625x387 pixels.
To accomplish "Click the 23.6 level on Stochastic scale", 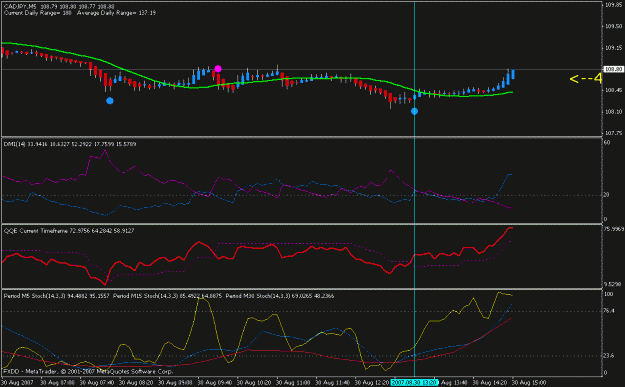I will (x=609, y=356).
